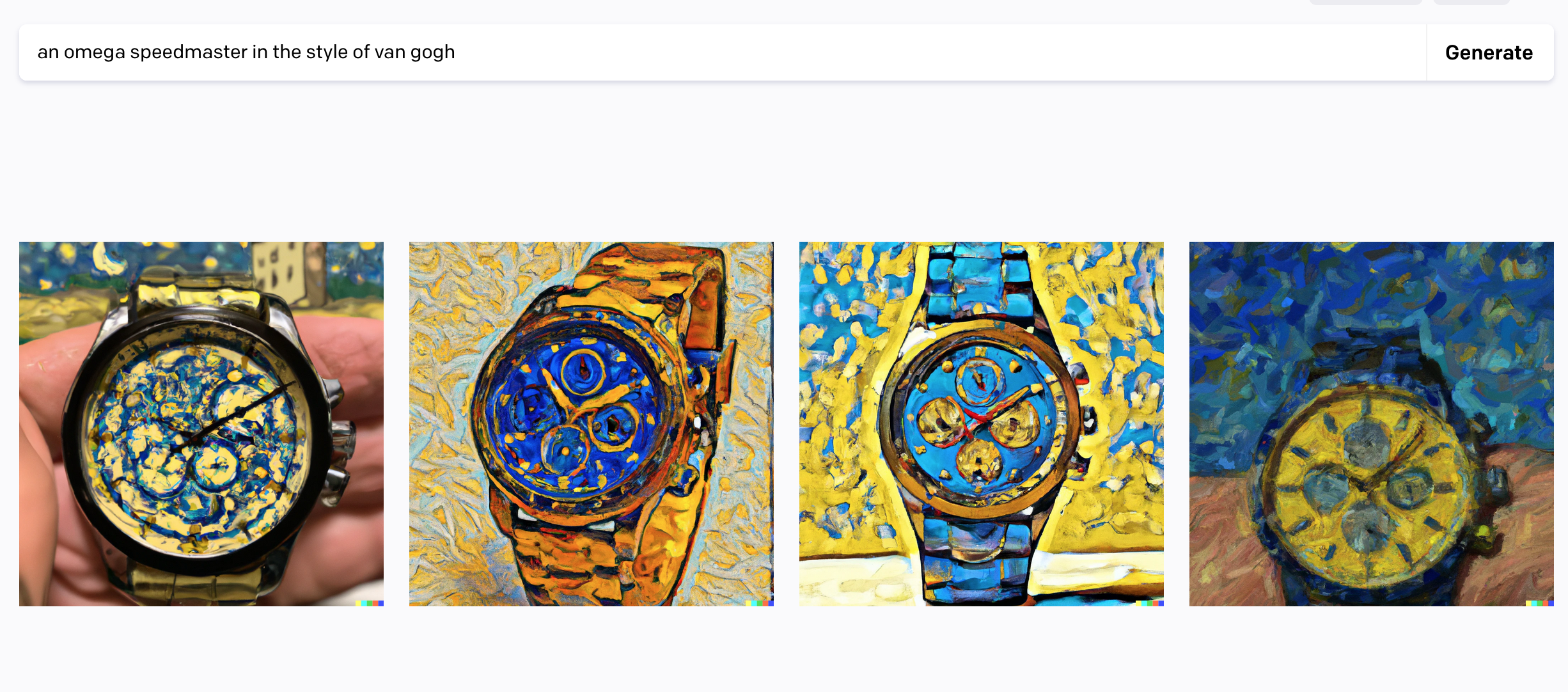The height and width of the screenshot is (692, 1568).
Task: Click the color-bar signature on second image
Action: tap(760, 603)
